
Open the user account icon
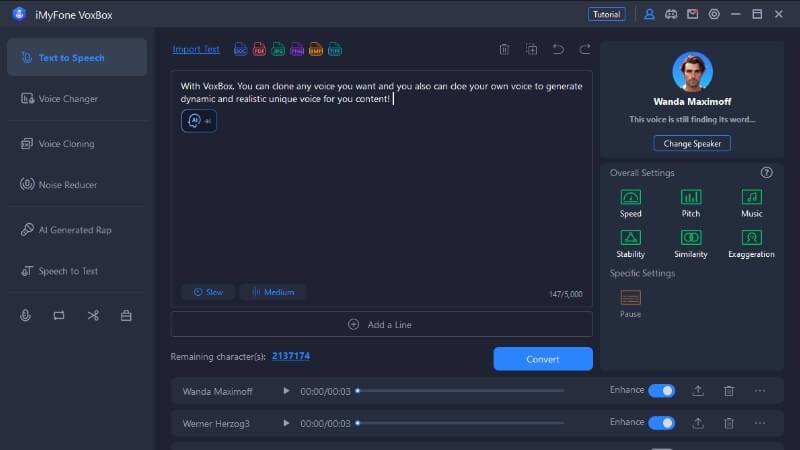point(649,14)
